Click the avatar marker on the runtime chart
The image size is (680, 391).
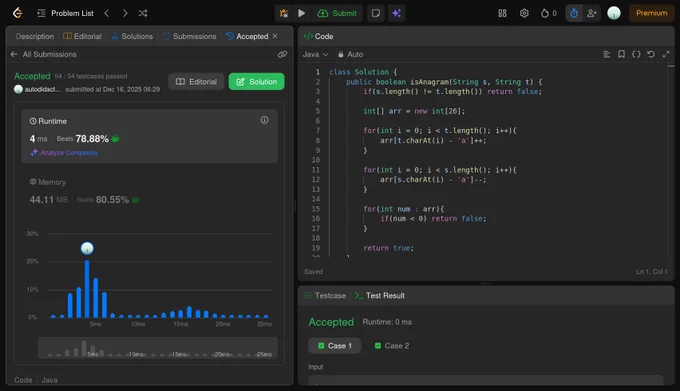87,248
